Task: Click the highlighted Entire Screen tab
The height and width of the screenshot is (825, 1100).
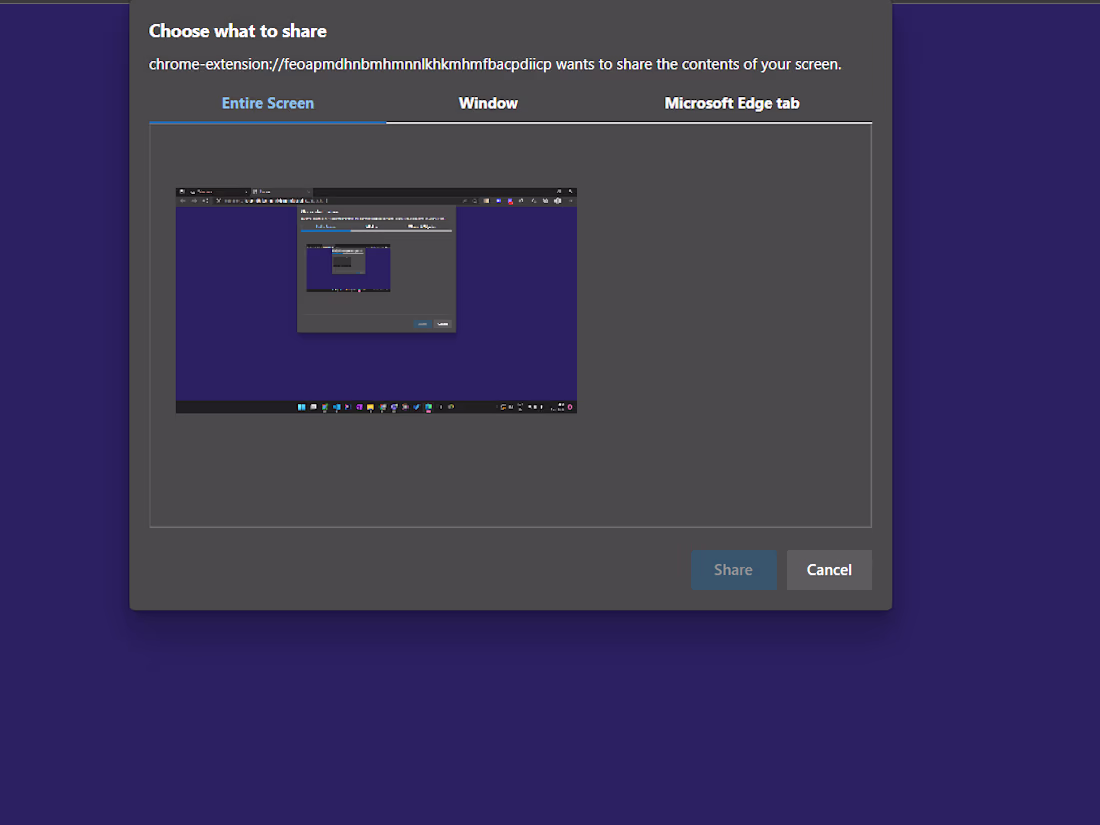Action: click(x=267, y=103)
